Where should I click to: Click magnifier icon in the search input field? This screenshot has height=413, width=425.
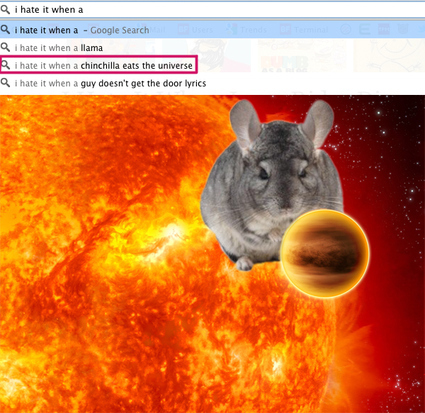pyautogui.click(x=5, y=10)
